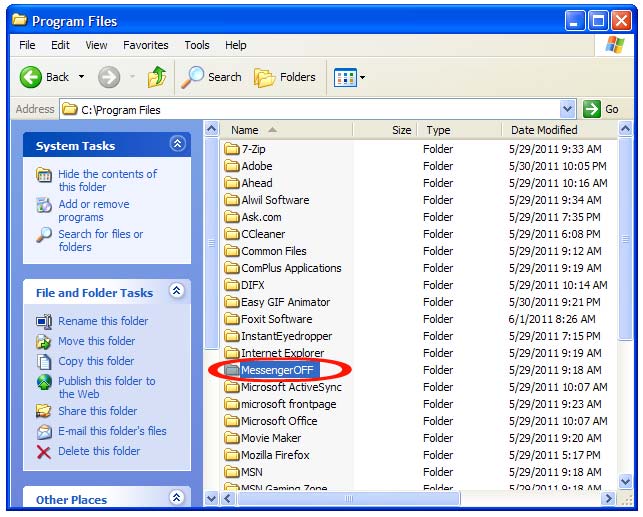
Task: Select the InstantEyedropper folder
Action: pyautogui.click(x=278, y=336)
